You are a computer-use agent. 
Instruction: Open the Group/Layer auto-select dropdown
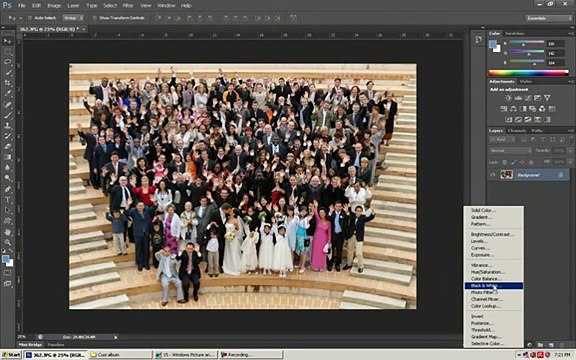73,18
